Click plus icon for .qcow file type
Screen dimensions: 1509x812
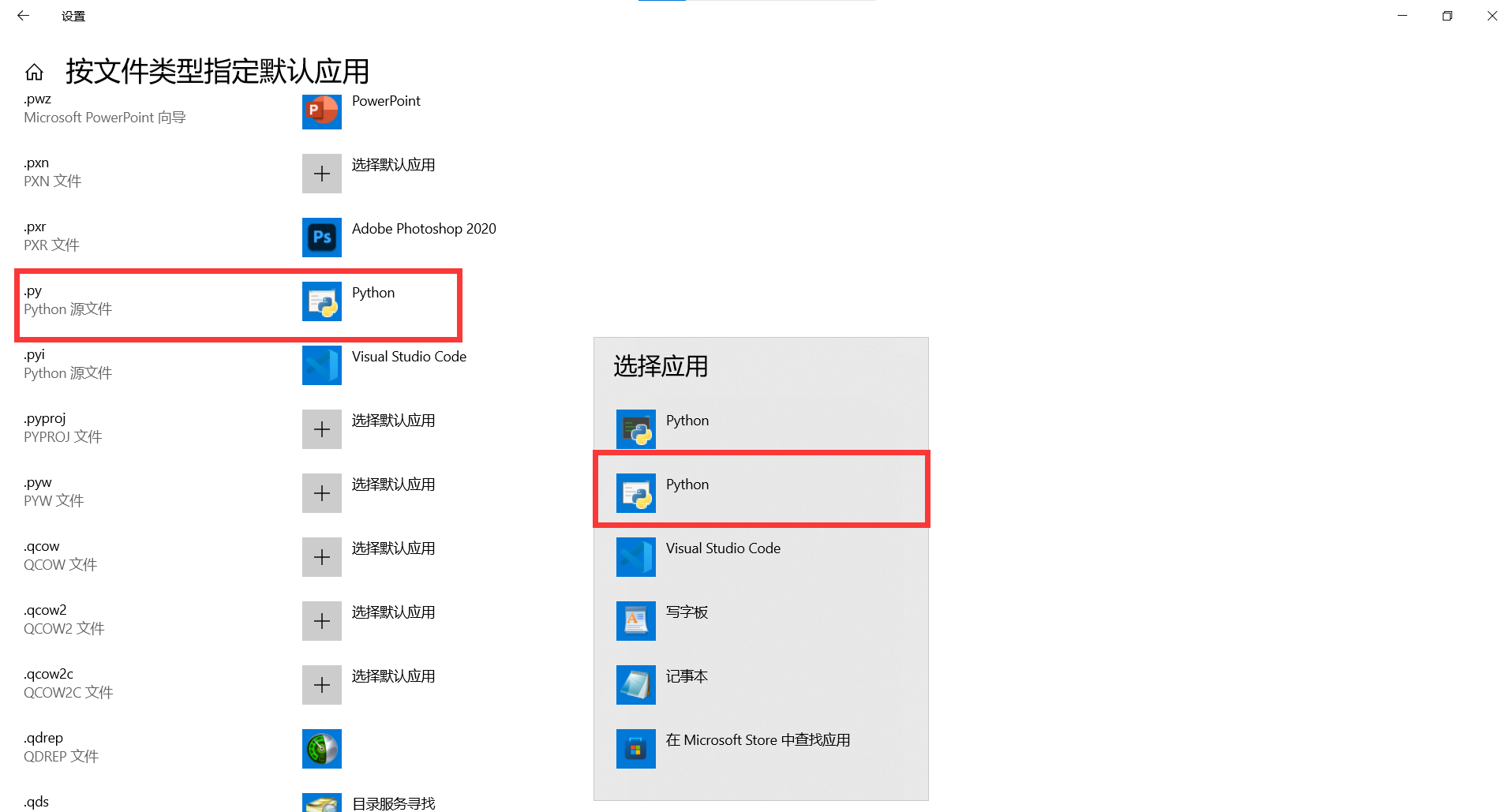(322, 557)
